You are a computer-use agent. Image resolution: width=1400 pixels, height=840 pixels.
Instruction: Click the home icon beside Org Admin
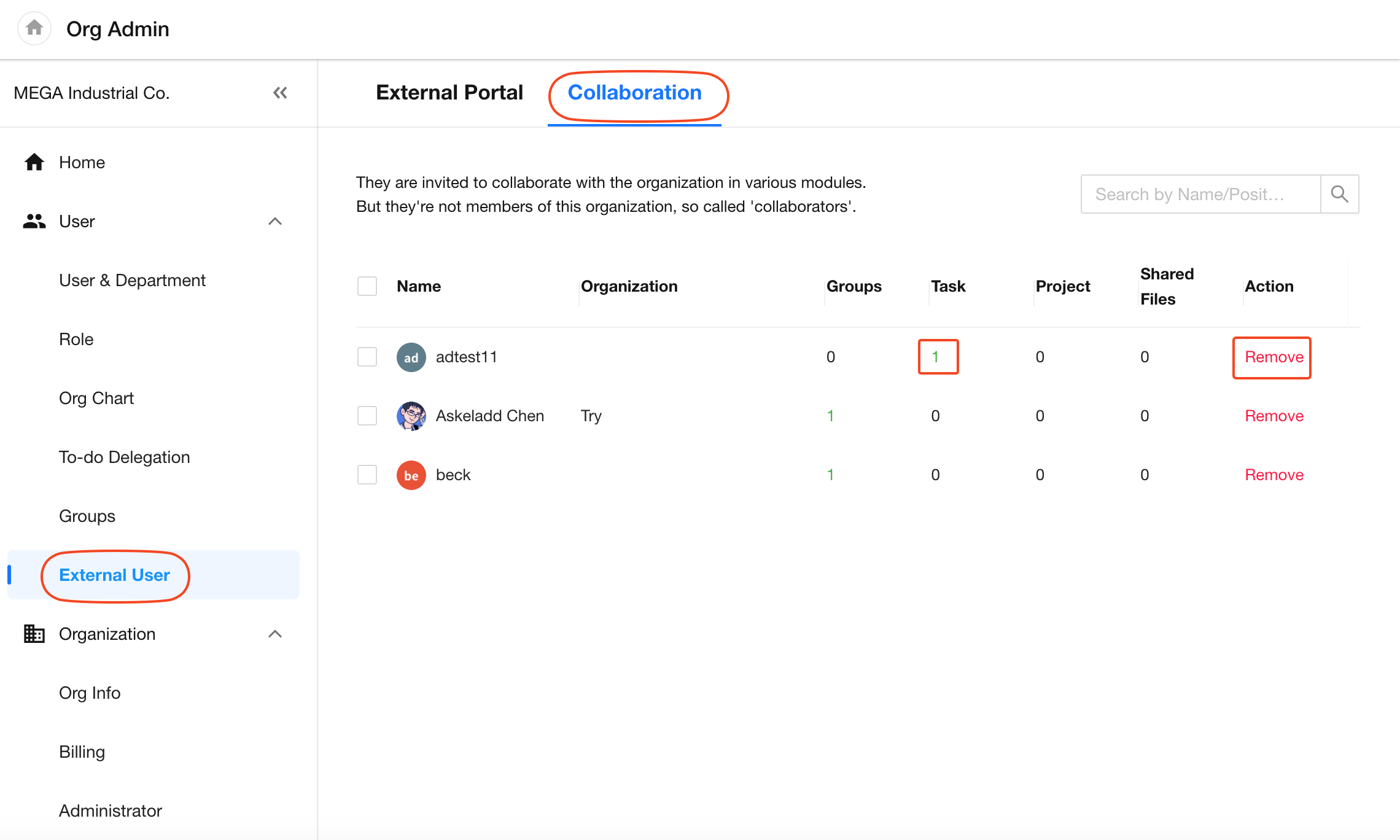pos(34,28)
